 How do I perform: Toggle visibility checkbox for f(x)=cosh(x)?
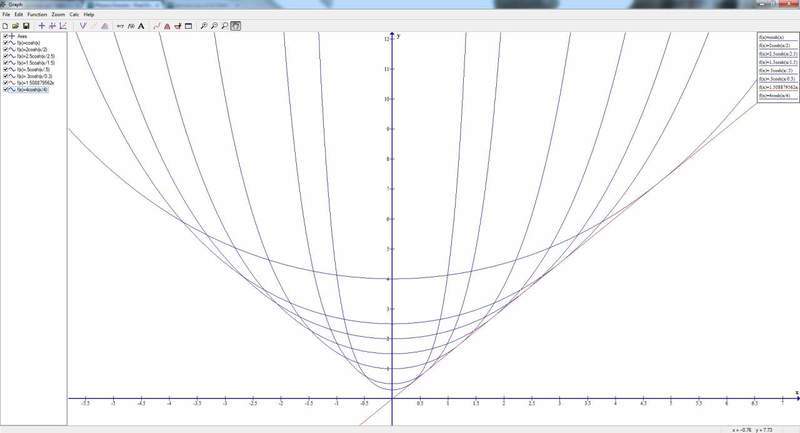coord(6,43)
